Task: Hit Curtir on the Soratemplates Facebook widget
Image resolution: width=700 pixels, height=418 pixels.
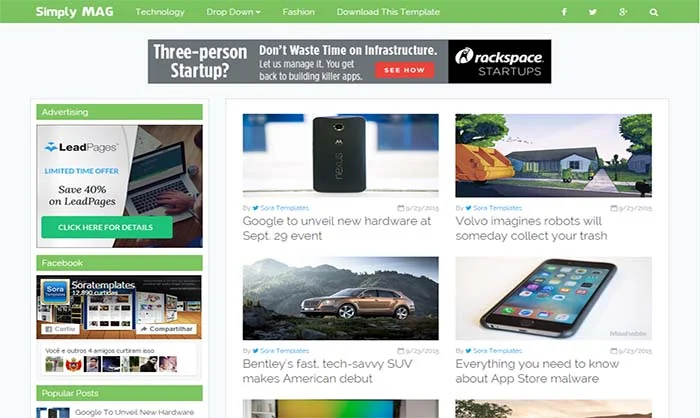Action: pos(60,329)
